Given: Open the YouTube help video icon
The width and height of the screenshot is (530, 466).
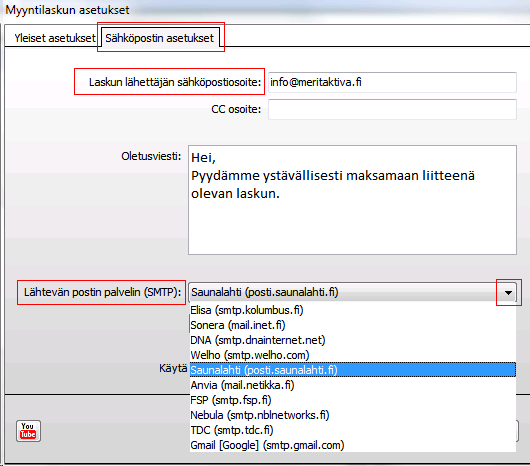Looking at the screenshot, I should tap(28, 431).
